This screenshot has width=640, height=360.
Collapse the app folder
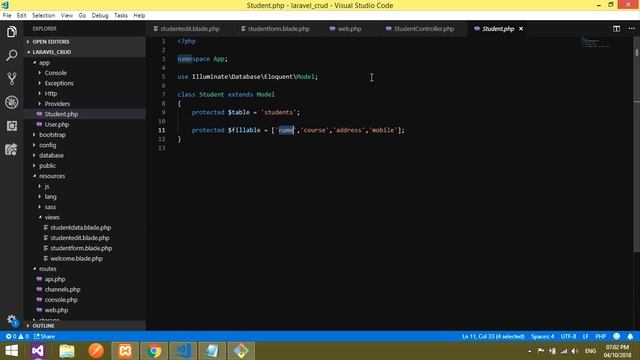(x=85, y=62)
